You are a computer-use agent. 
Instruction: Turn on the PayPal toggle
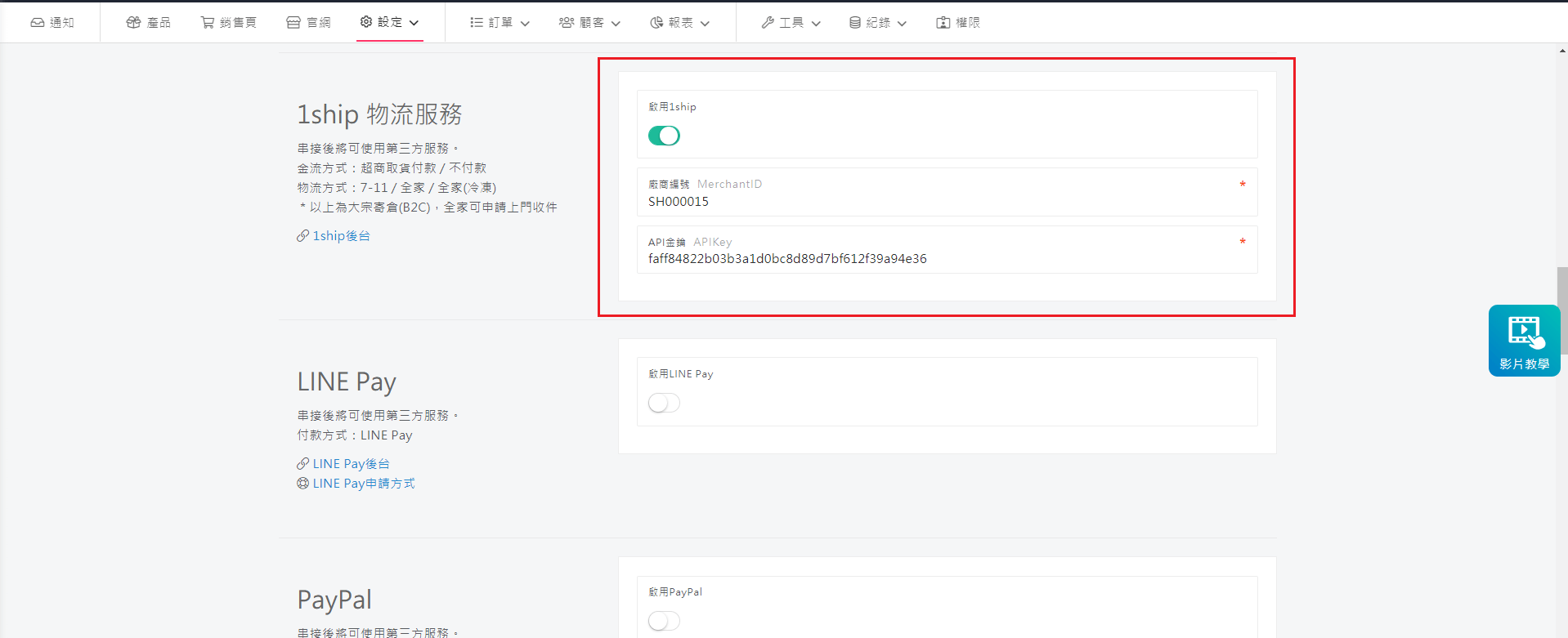[664, 621]
